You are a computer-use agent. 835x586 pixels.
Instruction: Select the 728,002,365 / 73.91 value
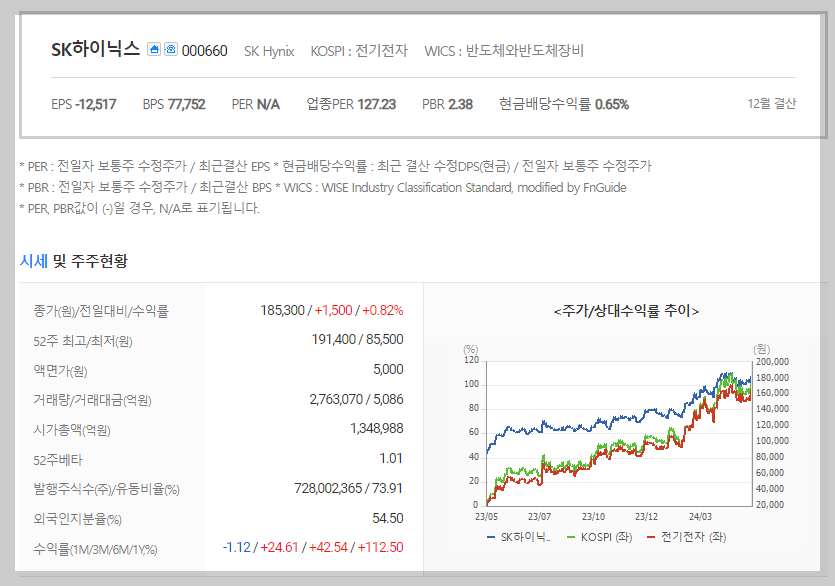(348, 488)
